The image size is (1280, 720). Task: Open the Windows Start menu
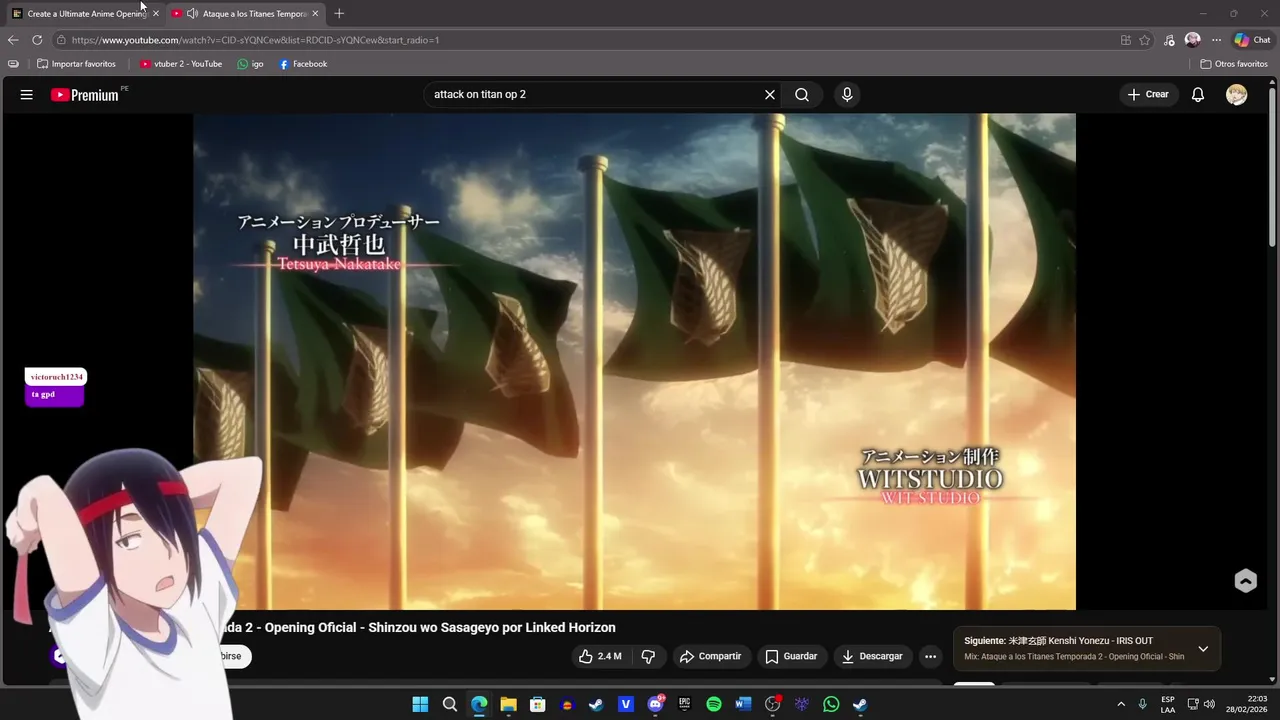(420, 704)
